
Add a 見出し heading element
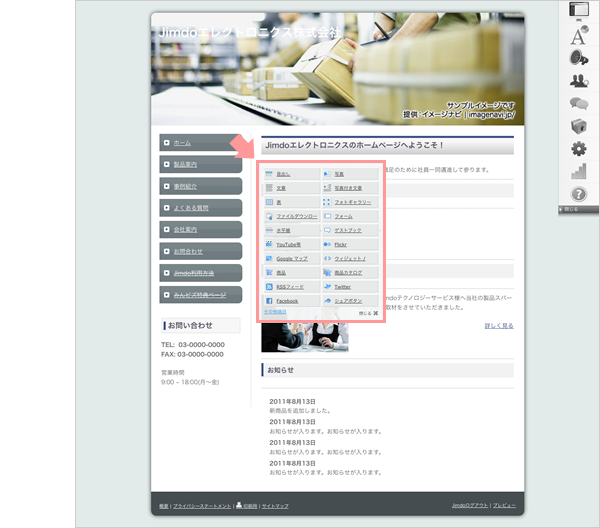coord(292,174)
